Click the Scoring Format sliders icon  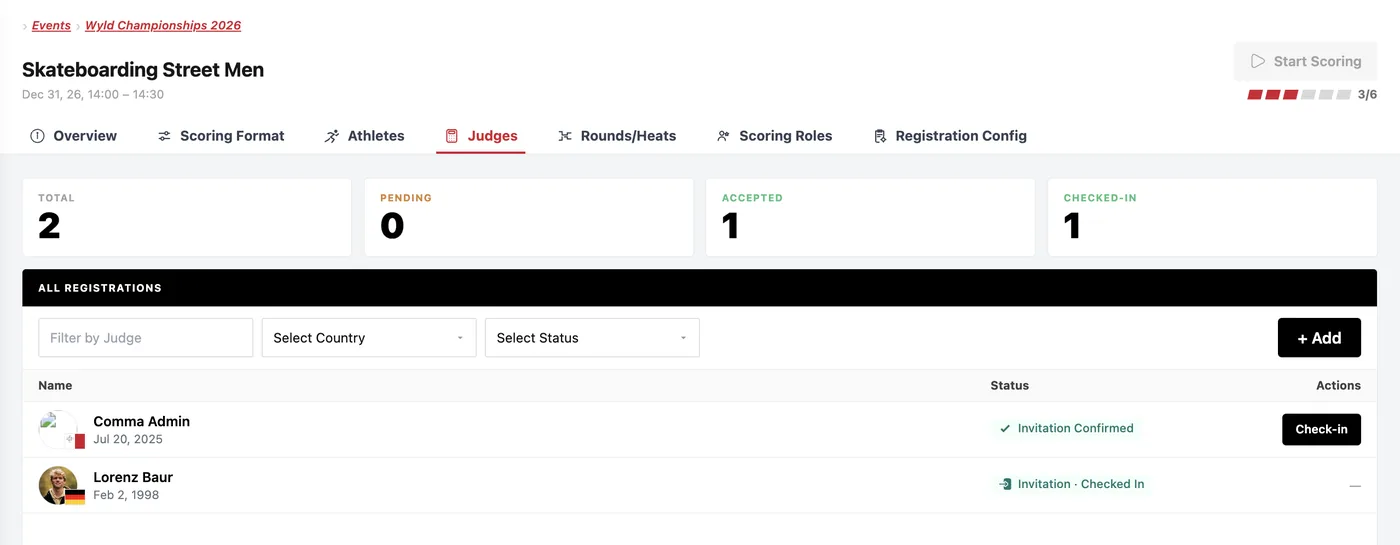pos(164,136)
